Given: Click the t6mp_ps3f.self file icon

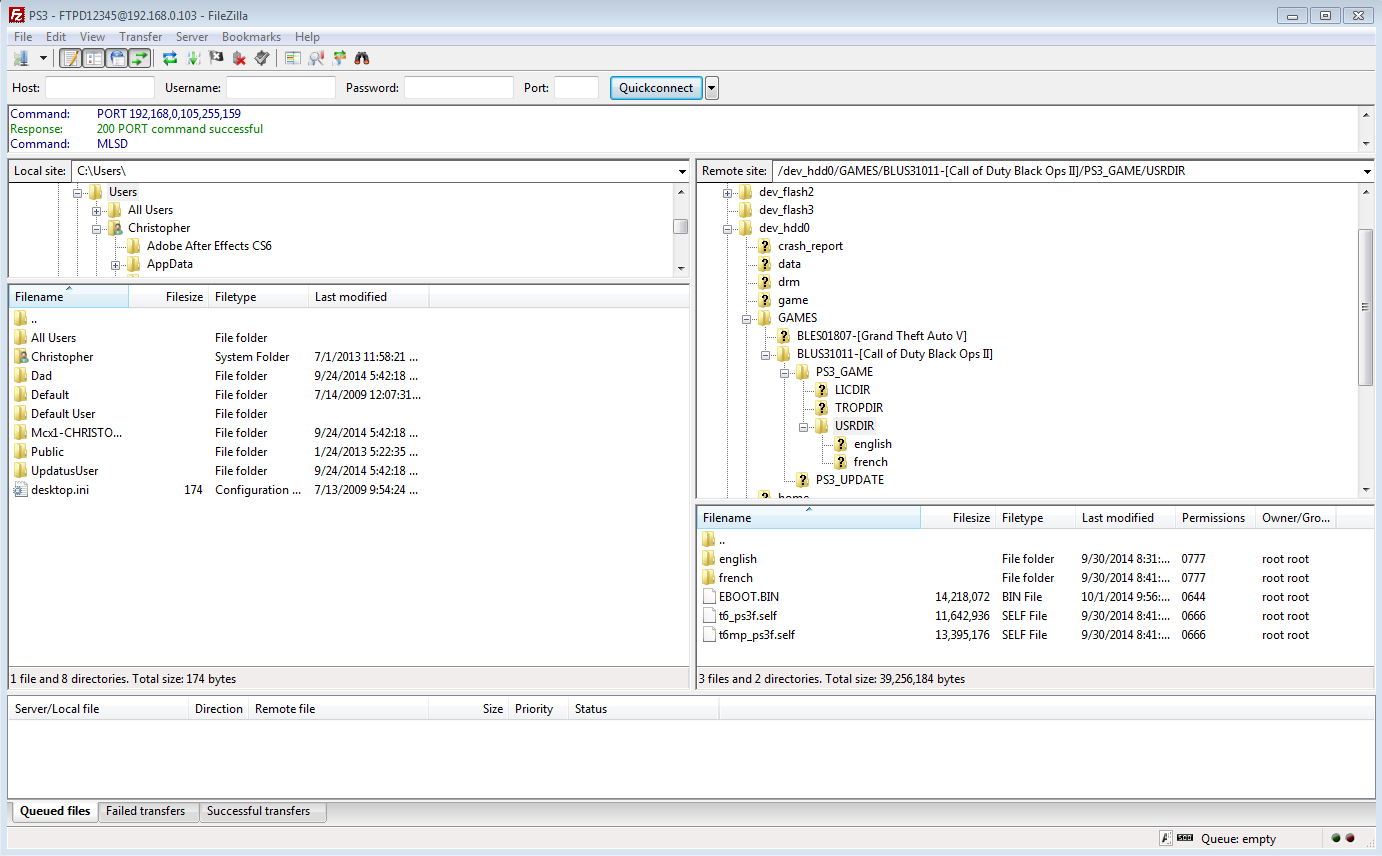Looking at the screenshot, I should tap(709, 635).
